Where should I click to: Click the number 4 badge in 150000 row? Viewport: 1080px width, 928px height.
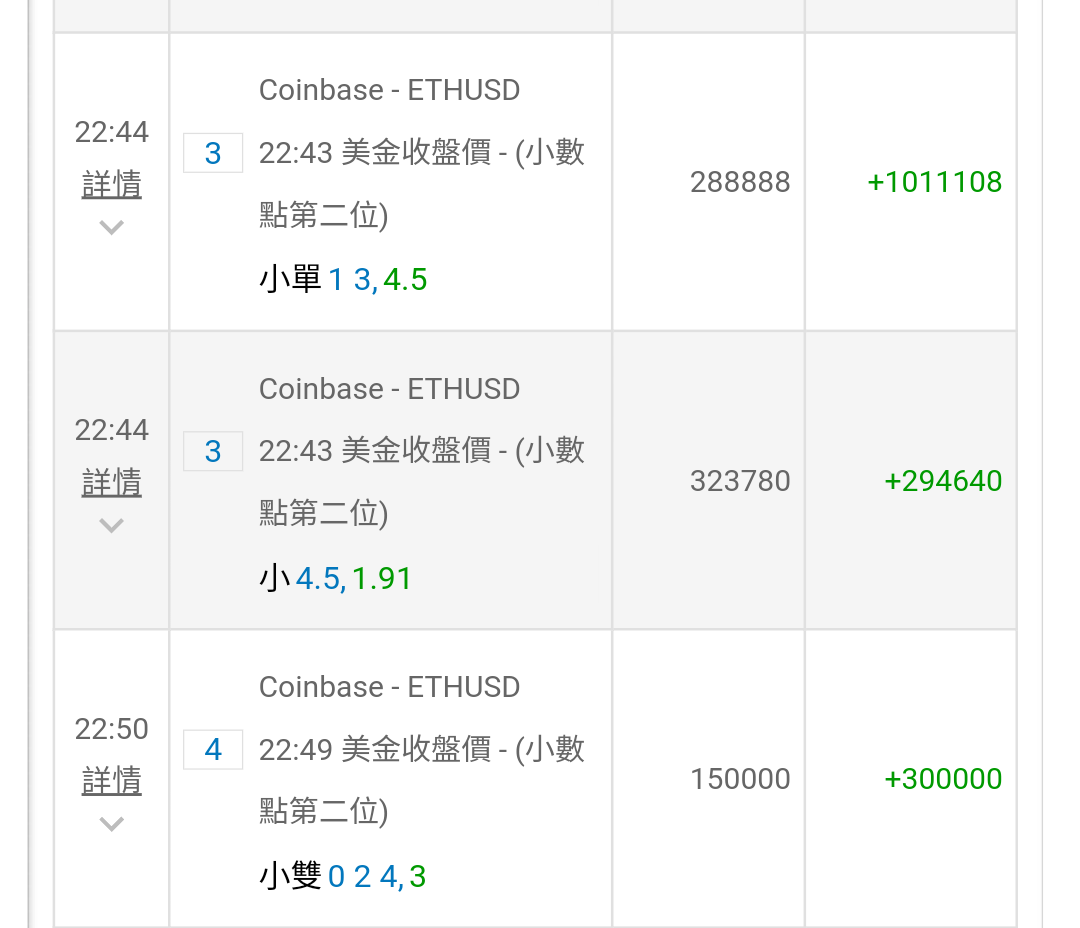(x=213, y=750)
